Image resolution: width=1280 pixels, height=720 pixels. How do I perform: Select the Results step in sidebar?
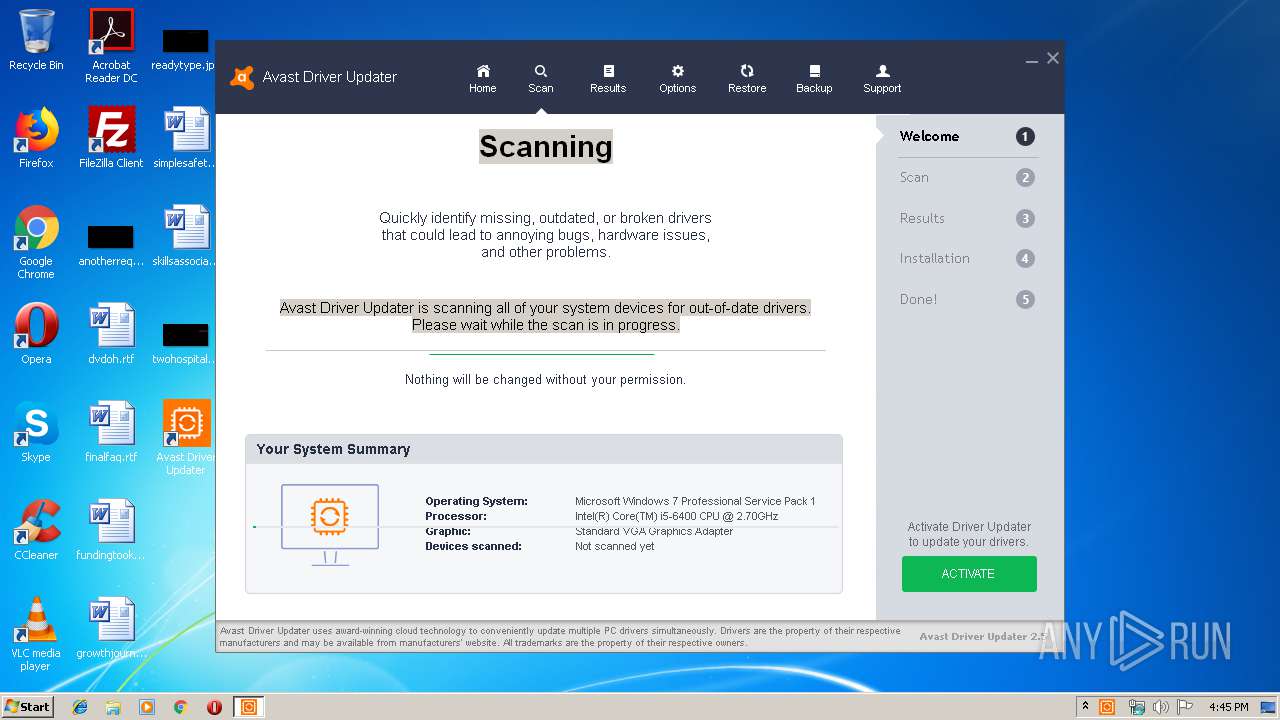pyautogui.click(x=922, y=218)
